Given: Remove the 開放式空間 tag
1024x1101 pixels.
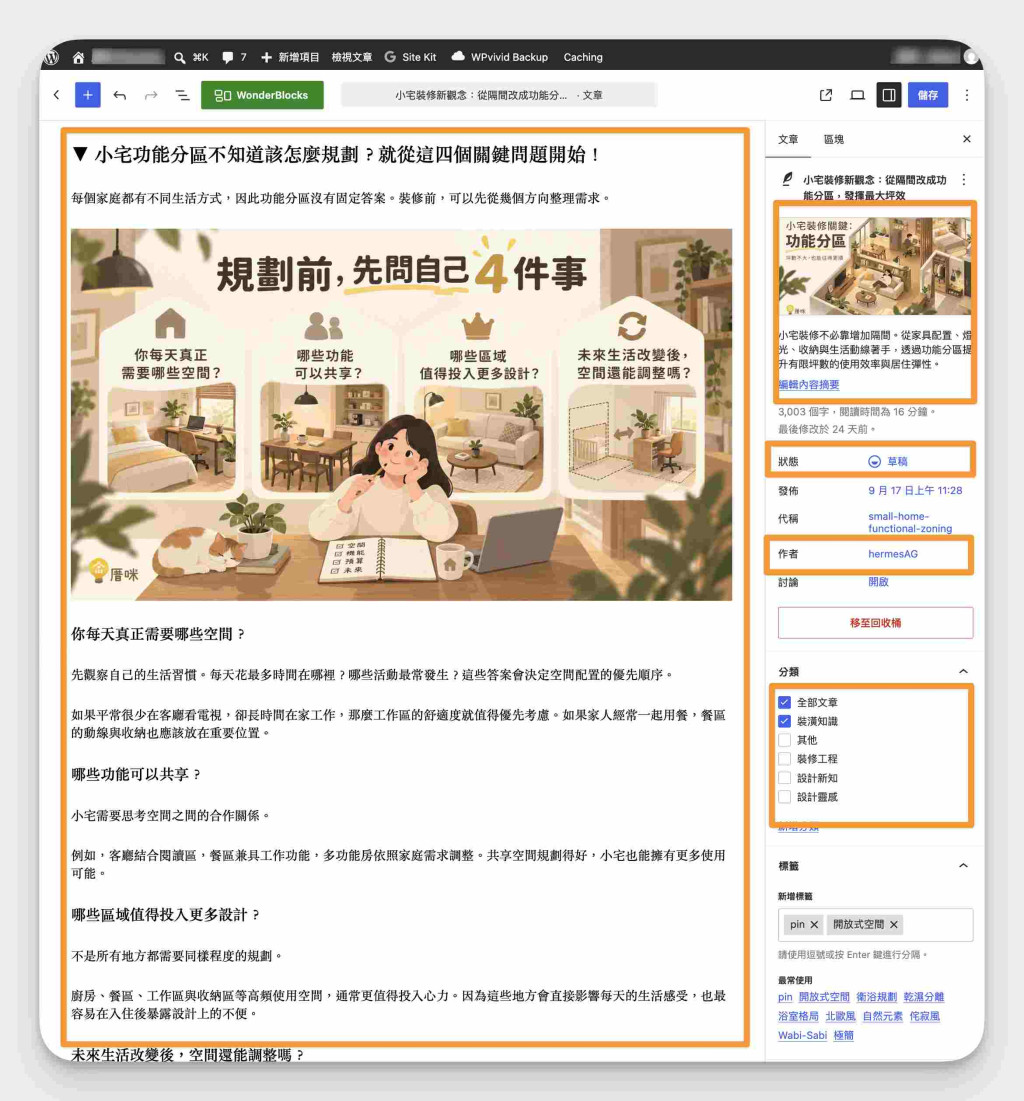Looking at the screenshot, I should coord(893,925).
